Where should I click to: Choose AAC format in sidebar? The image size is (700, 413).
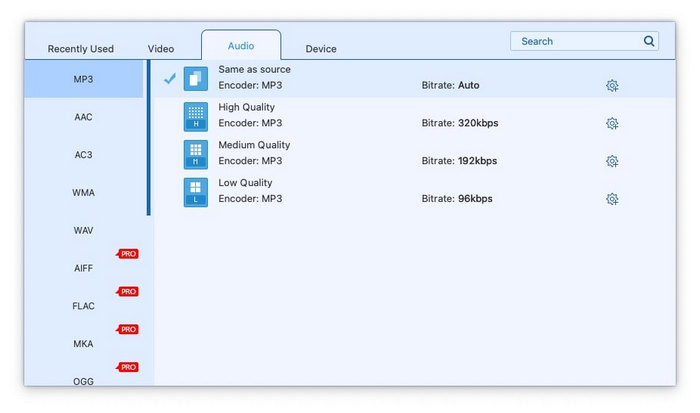(x=84, y=117)
